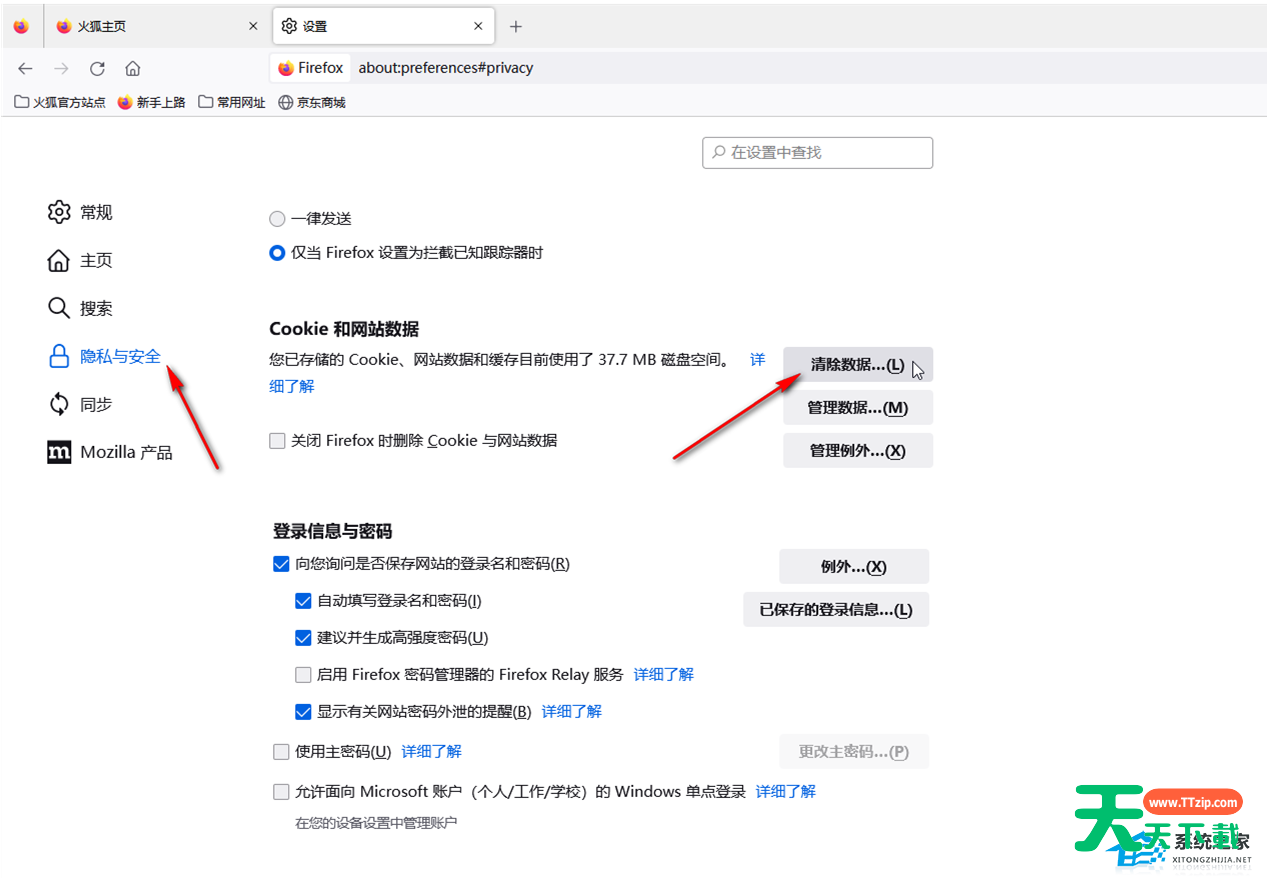The image size is (1267, 878).
Task: Open 已保存的登录信息 button
Action: pos(836,610)
